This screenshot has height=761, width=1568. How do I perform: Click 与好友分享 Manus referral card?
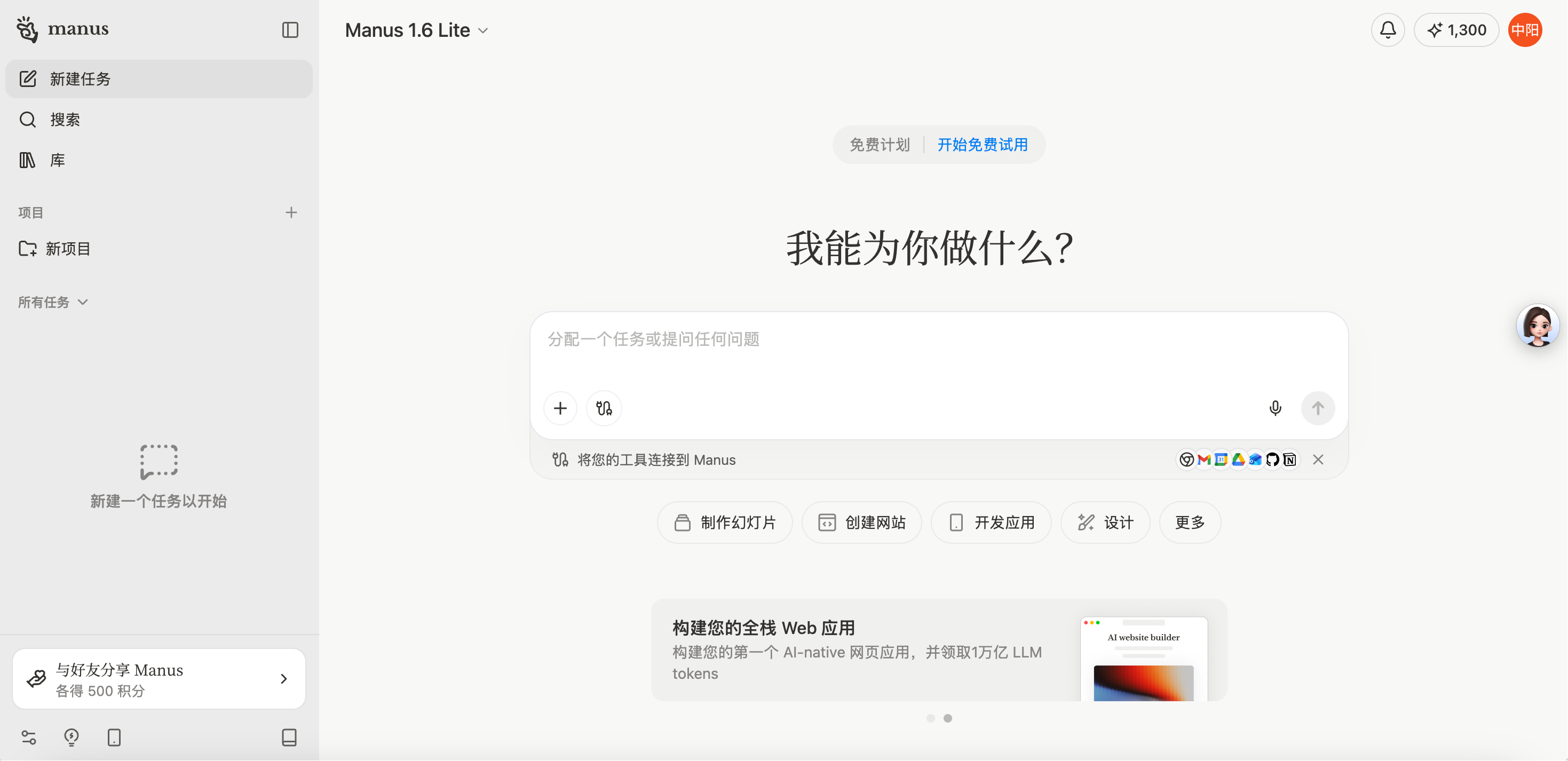(x=159, y=679)
